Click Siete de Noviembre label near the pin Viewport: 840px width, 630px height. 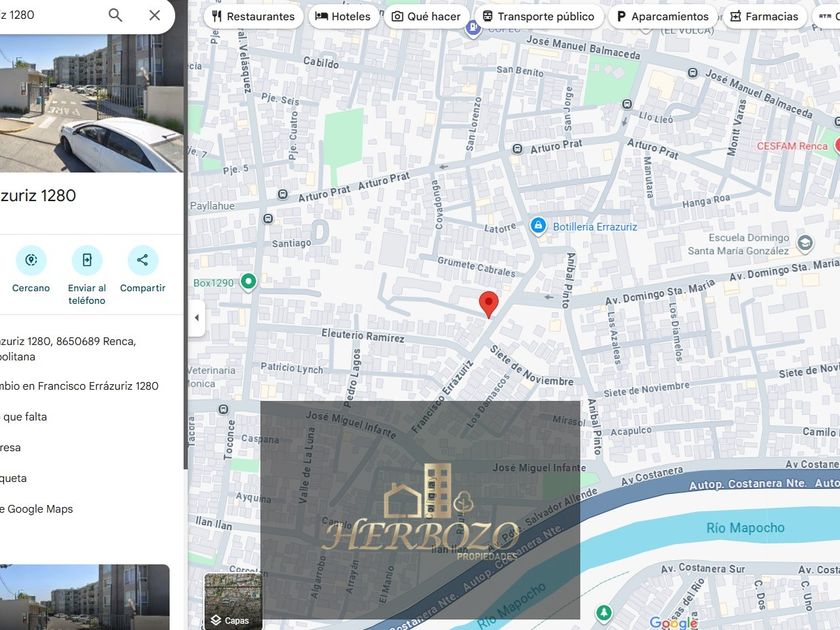[x=531, y=365]
